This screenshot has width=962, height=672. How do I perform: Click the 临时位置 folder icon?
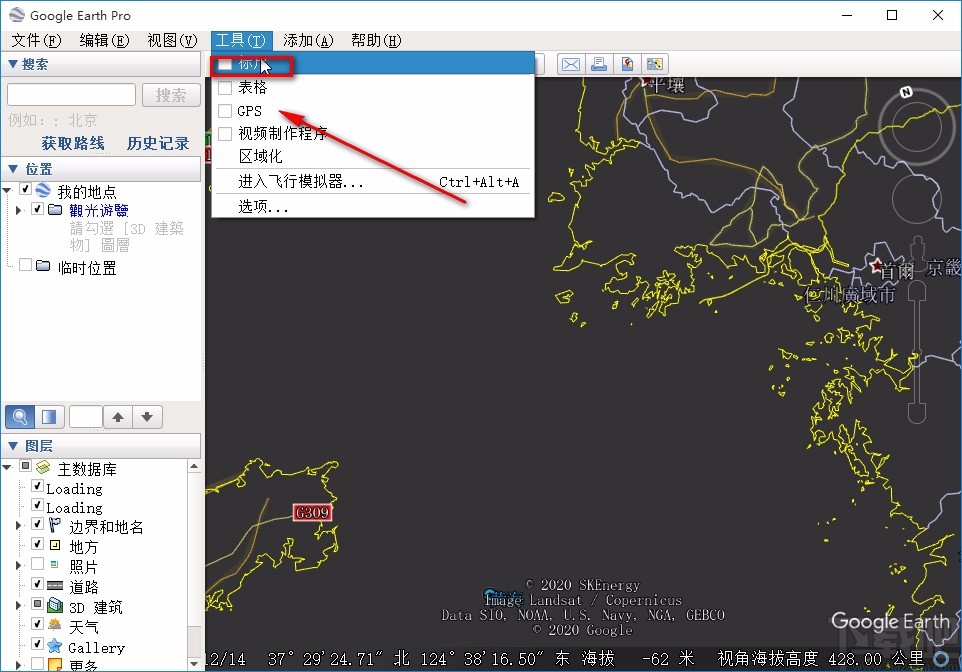[43, 266]
